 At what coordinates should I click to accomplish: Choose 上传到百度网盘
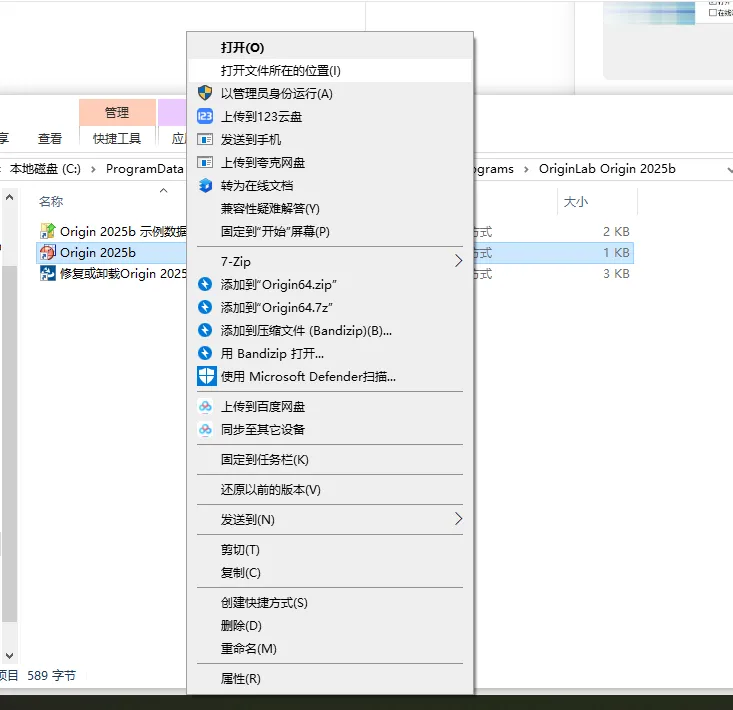point(330,406)
